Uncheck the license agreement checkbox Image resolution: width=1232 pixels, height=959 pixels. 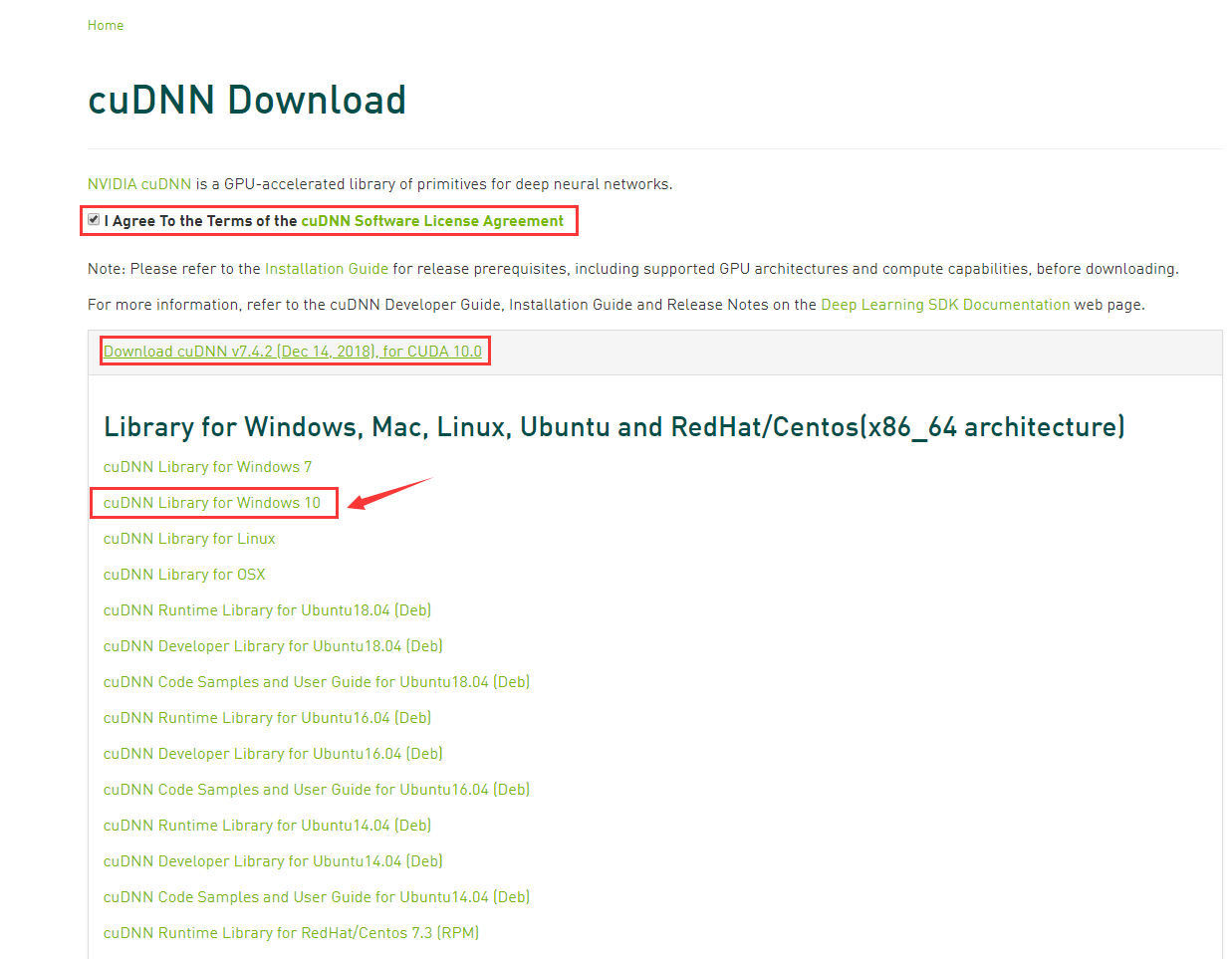point(94,220)
